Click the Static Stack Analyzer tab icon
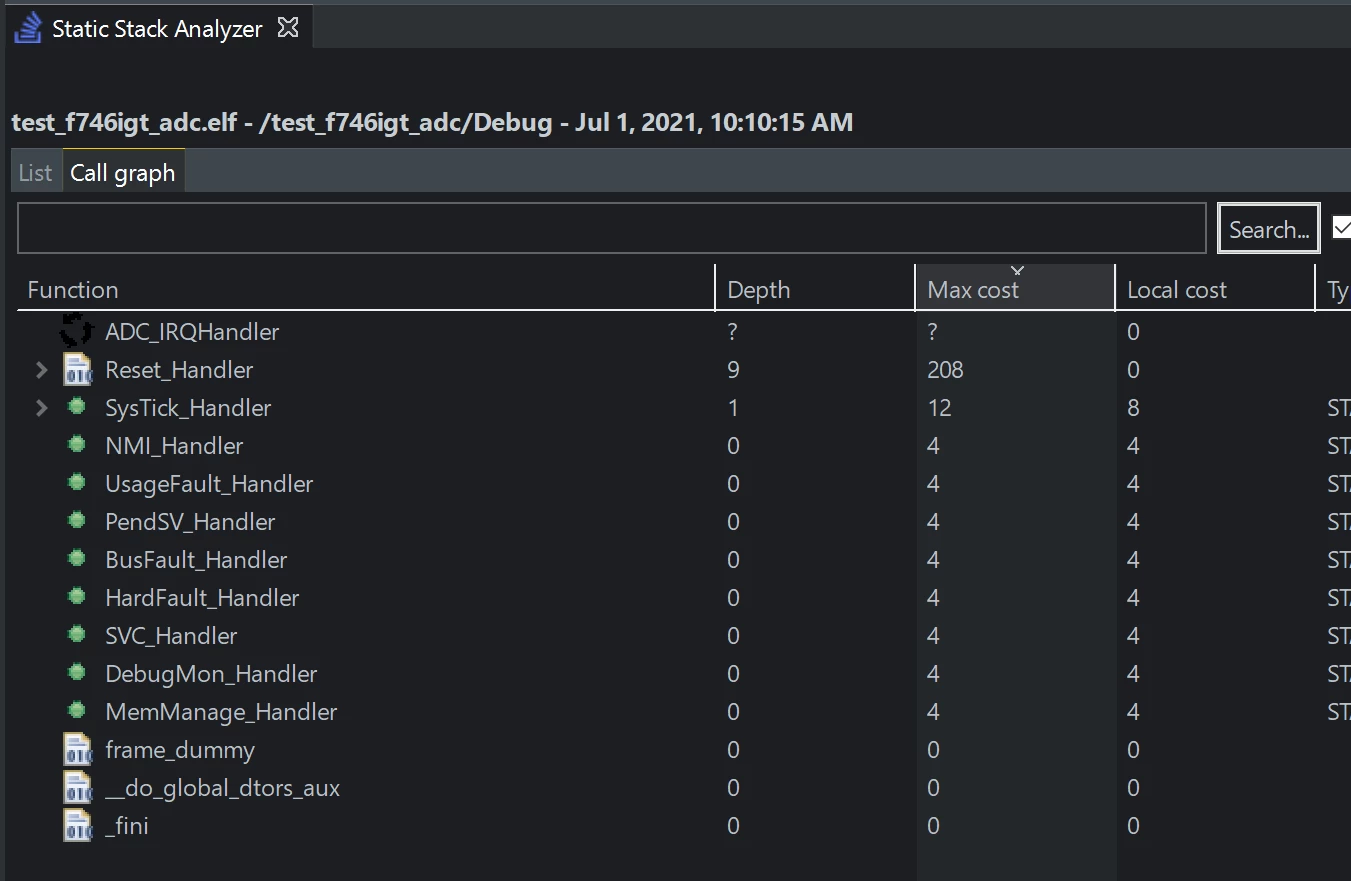The height and width of the screenshot is (881, 1351). coord(28,28)
